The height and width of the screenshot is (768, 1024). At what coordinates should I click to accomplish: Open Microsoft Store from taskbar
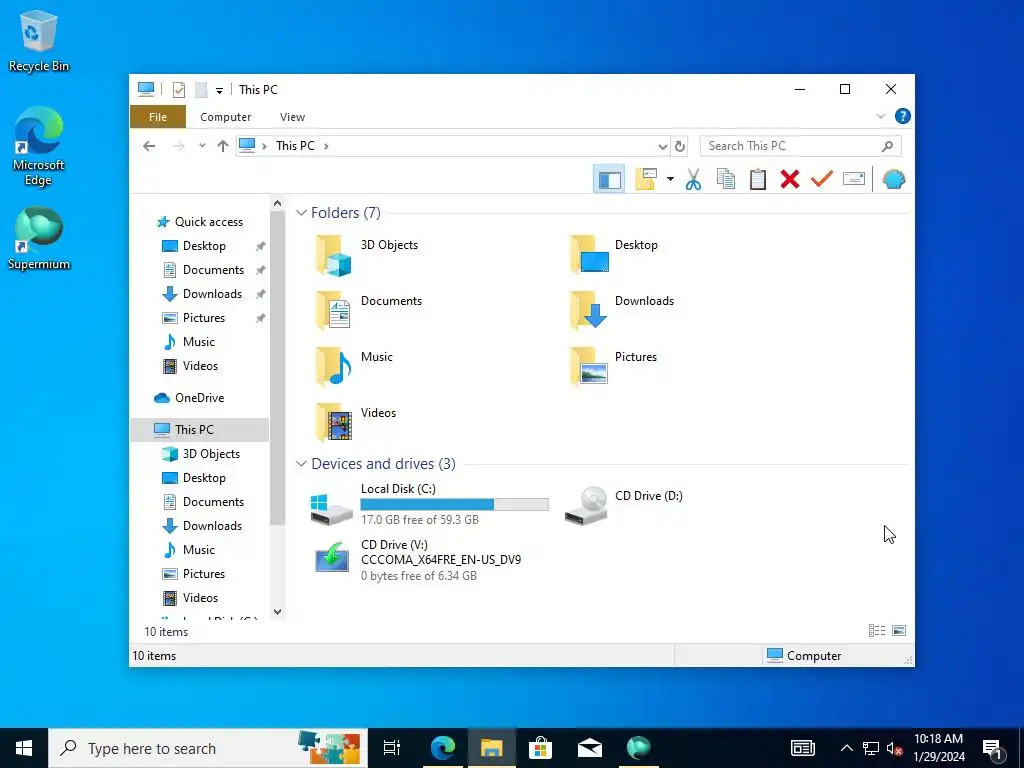pyautogui.click(x=541, y=748)
